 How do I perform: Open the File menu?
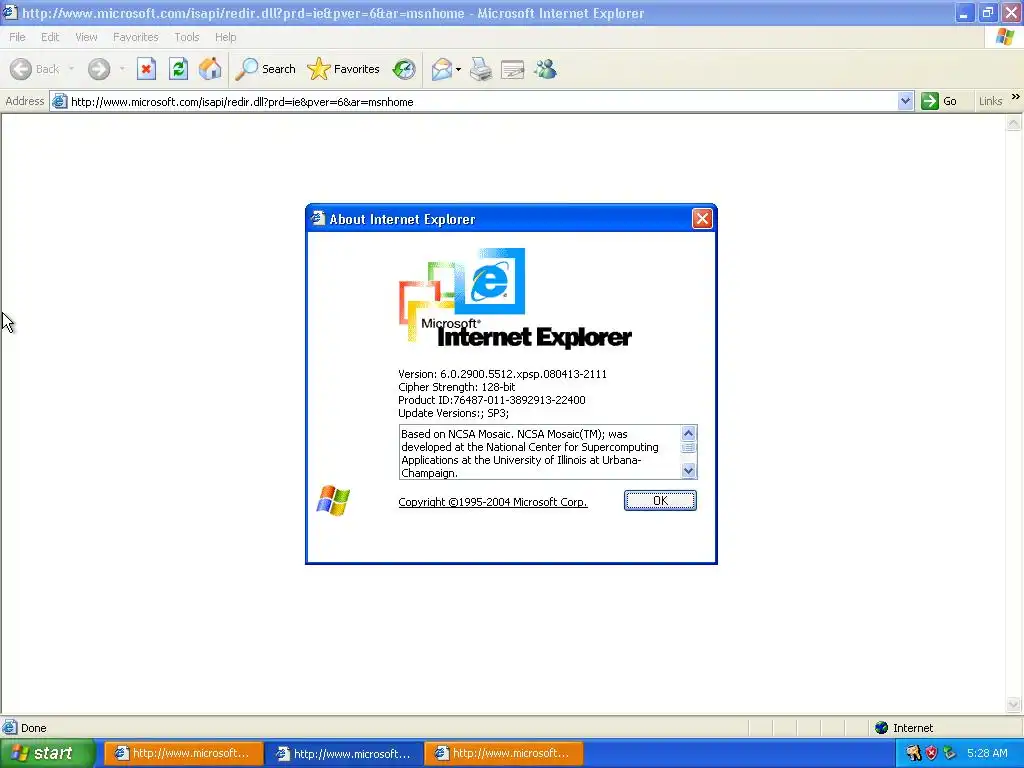coord(18,37)
